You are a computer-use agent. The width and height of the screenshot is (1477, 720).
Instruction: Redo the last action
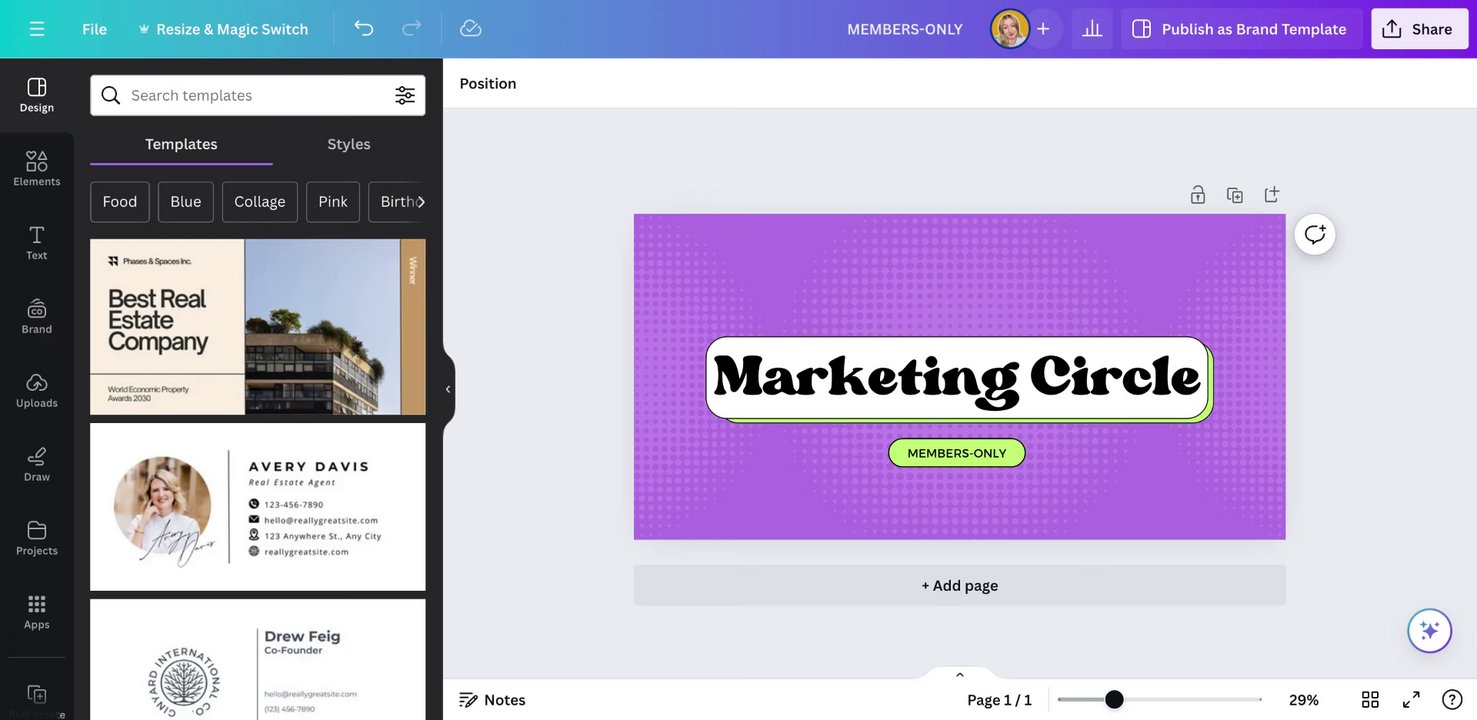click(x=411, y=29)
